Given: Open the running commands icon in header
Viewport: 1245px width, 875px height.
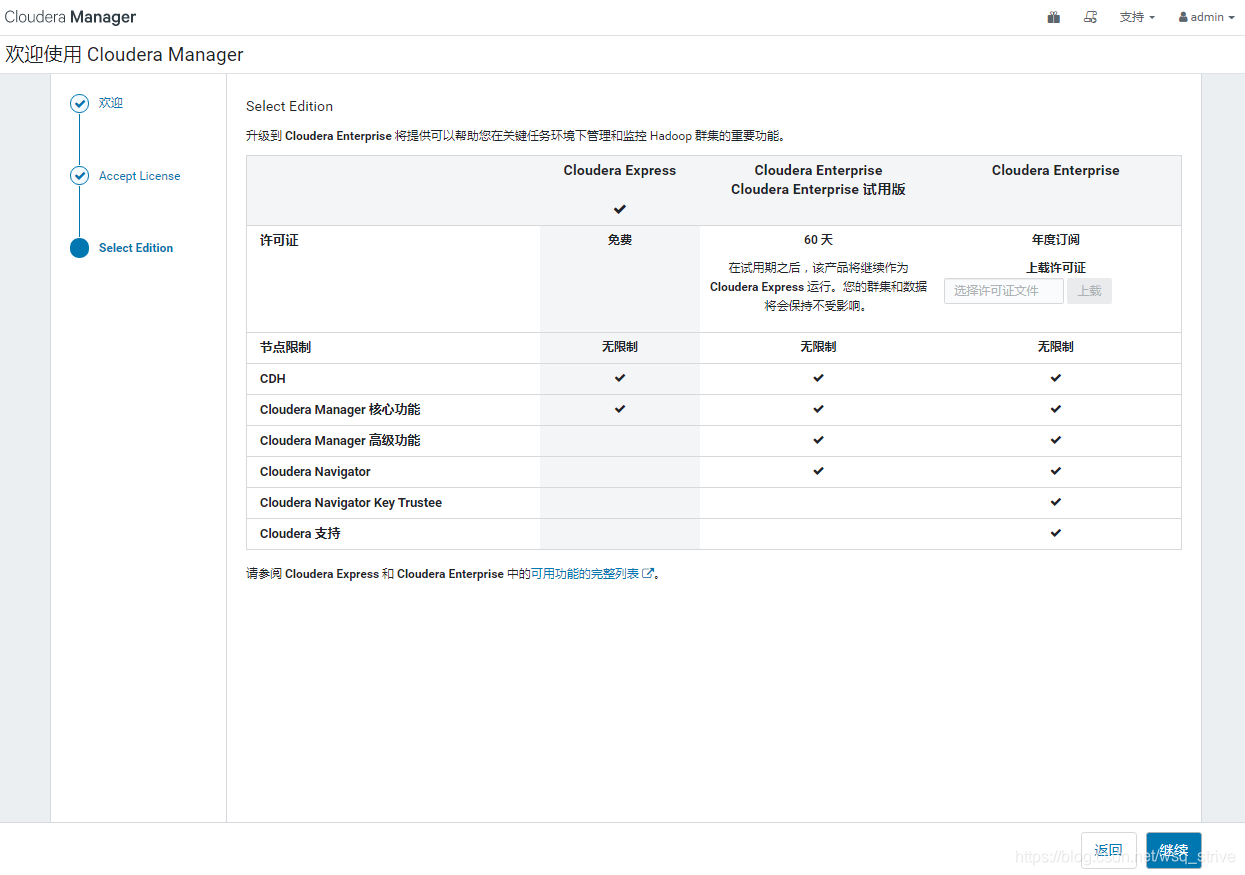Looking at the screenshot, I should pyautogui.click(x=1090, y=17).
